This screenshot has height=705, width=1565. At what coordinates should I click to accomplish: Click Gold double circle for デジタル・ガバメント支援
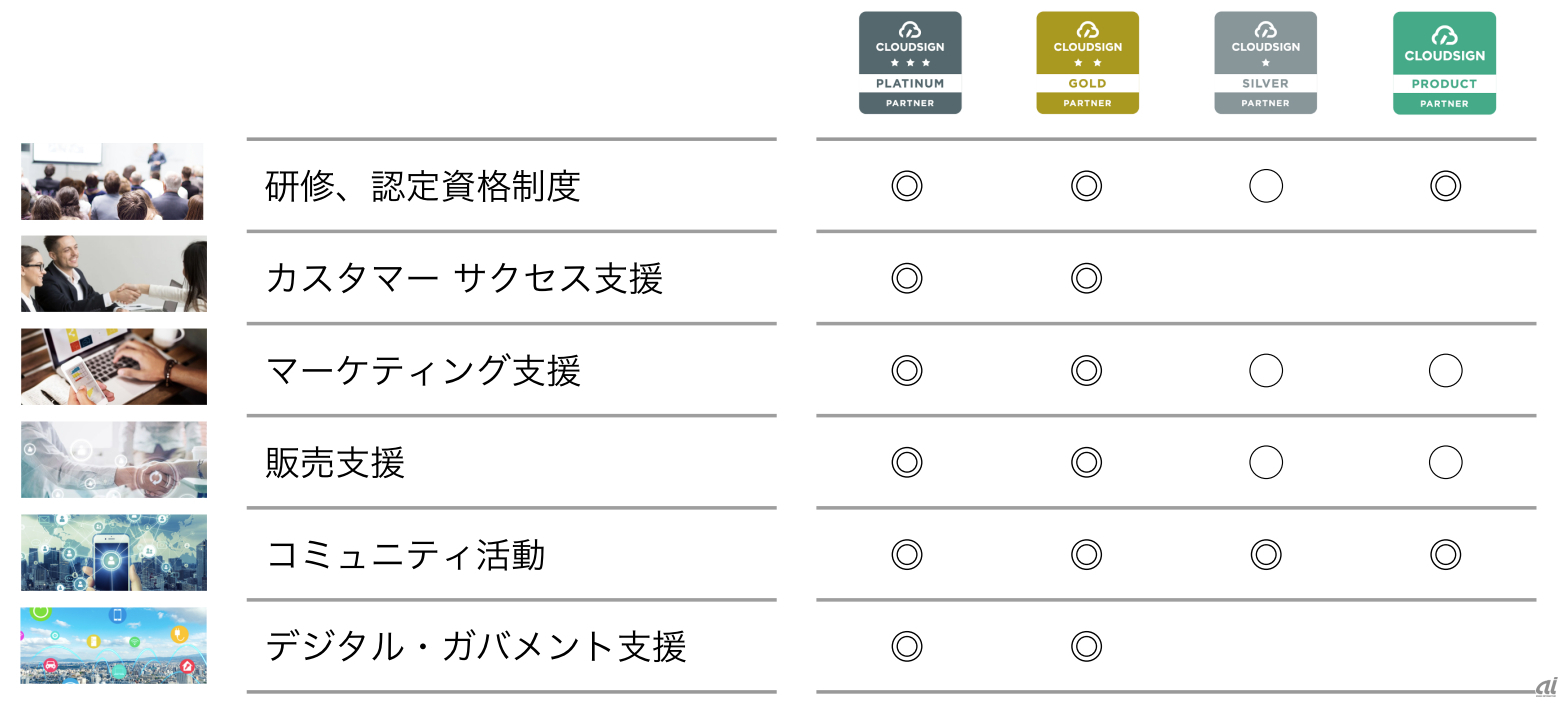pos(1086,647)
